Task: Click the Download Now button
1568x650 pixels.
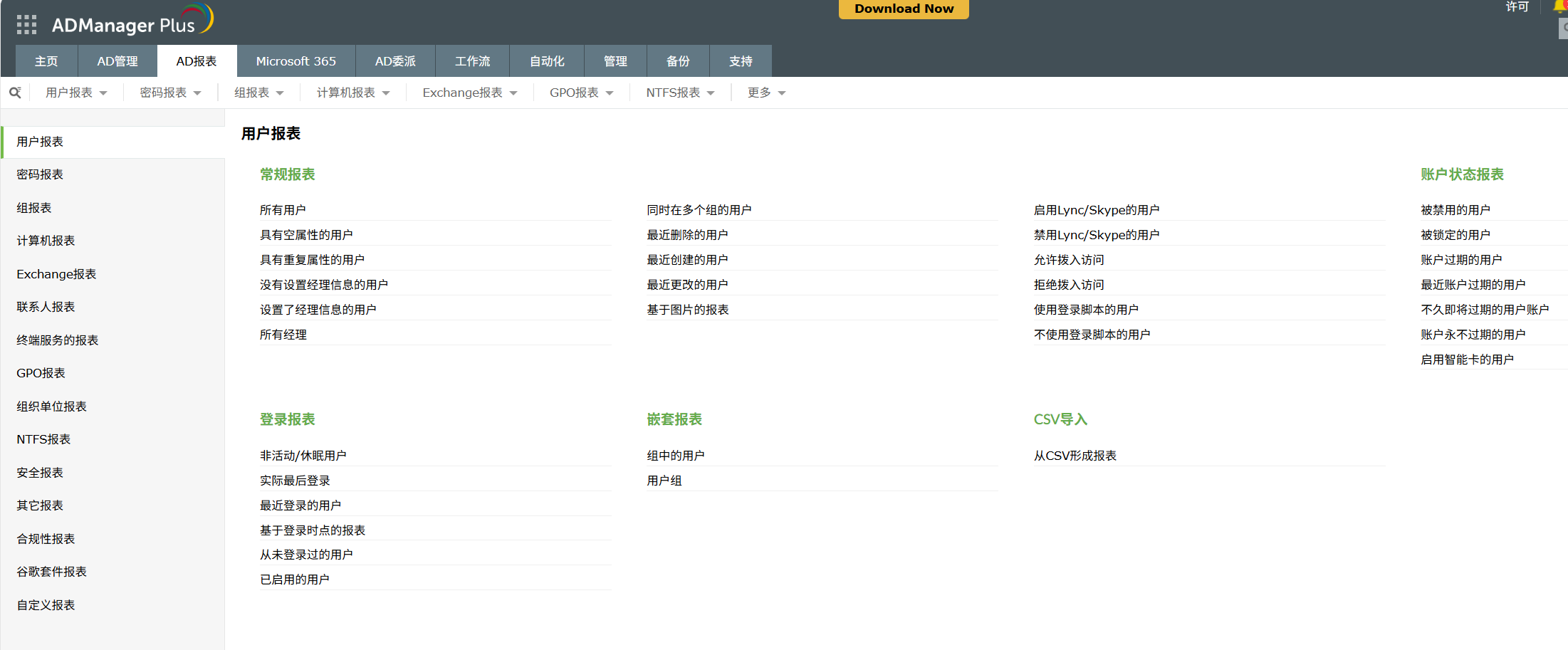Action: tap(903, 9)
